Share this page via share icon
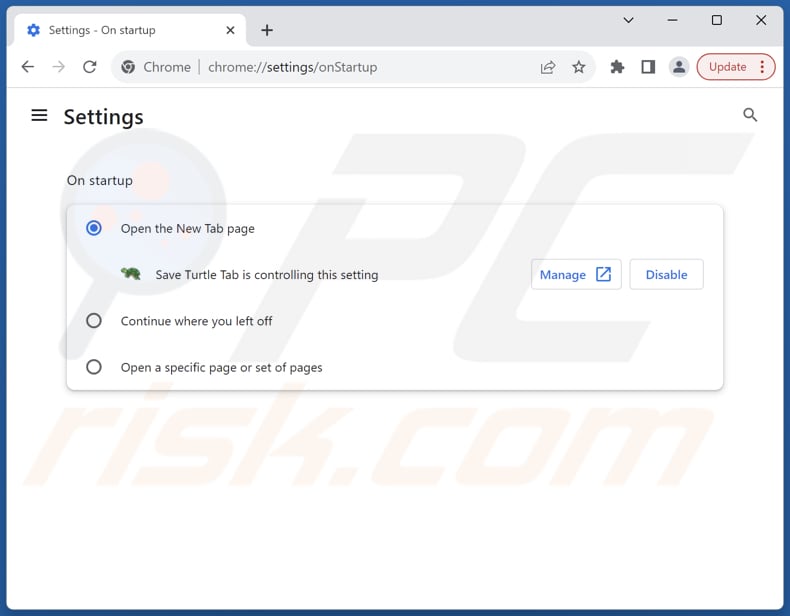790x616 pixels. pyautogui.click(x=548, y=67)
